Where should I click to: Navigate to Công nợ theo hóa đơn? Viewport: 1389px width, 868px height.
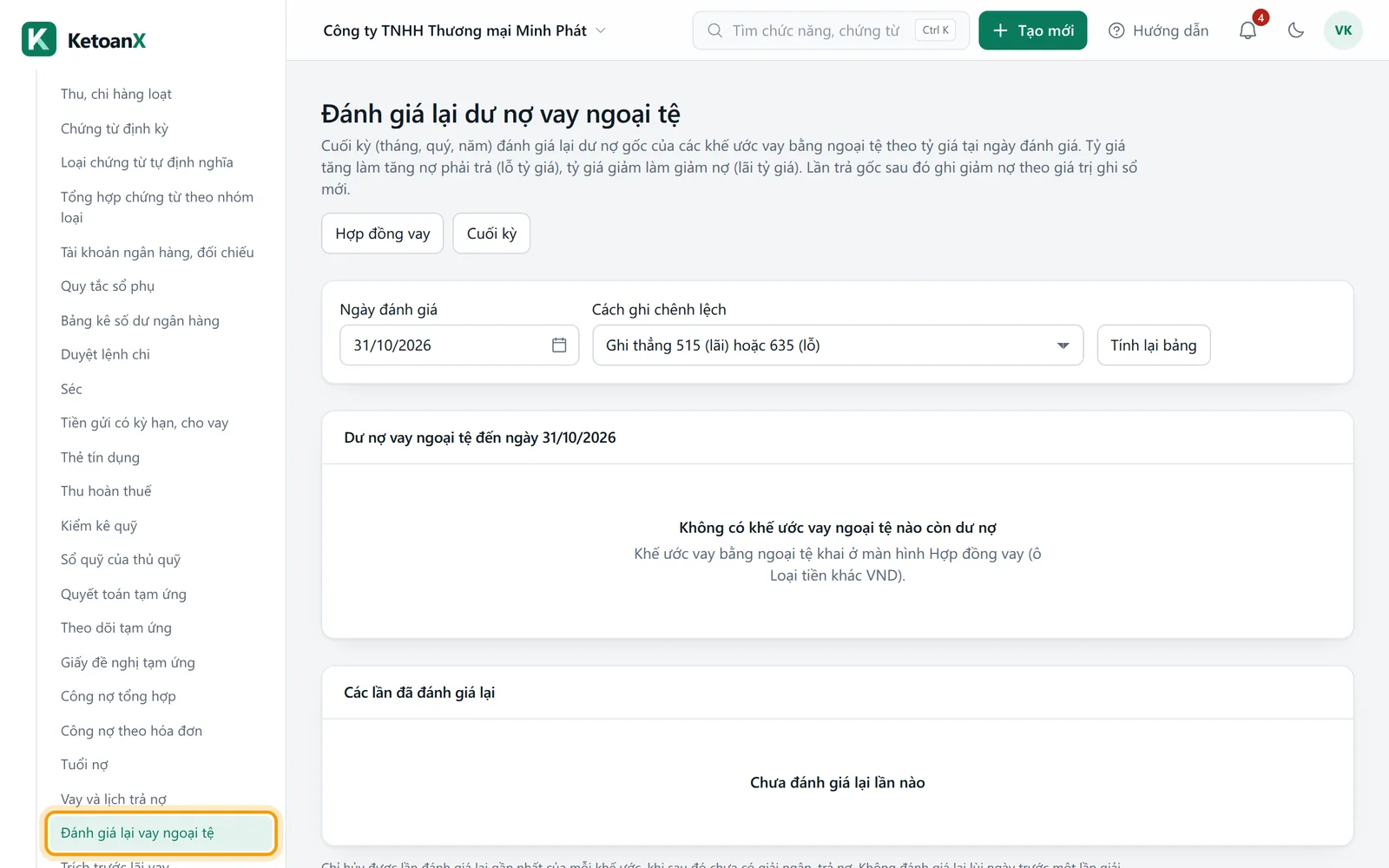point(131,731)
